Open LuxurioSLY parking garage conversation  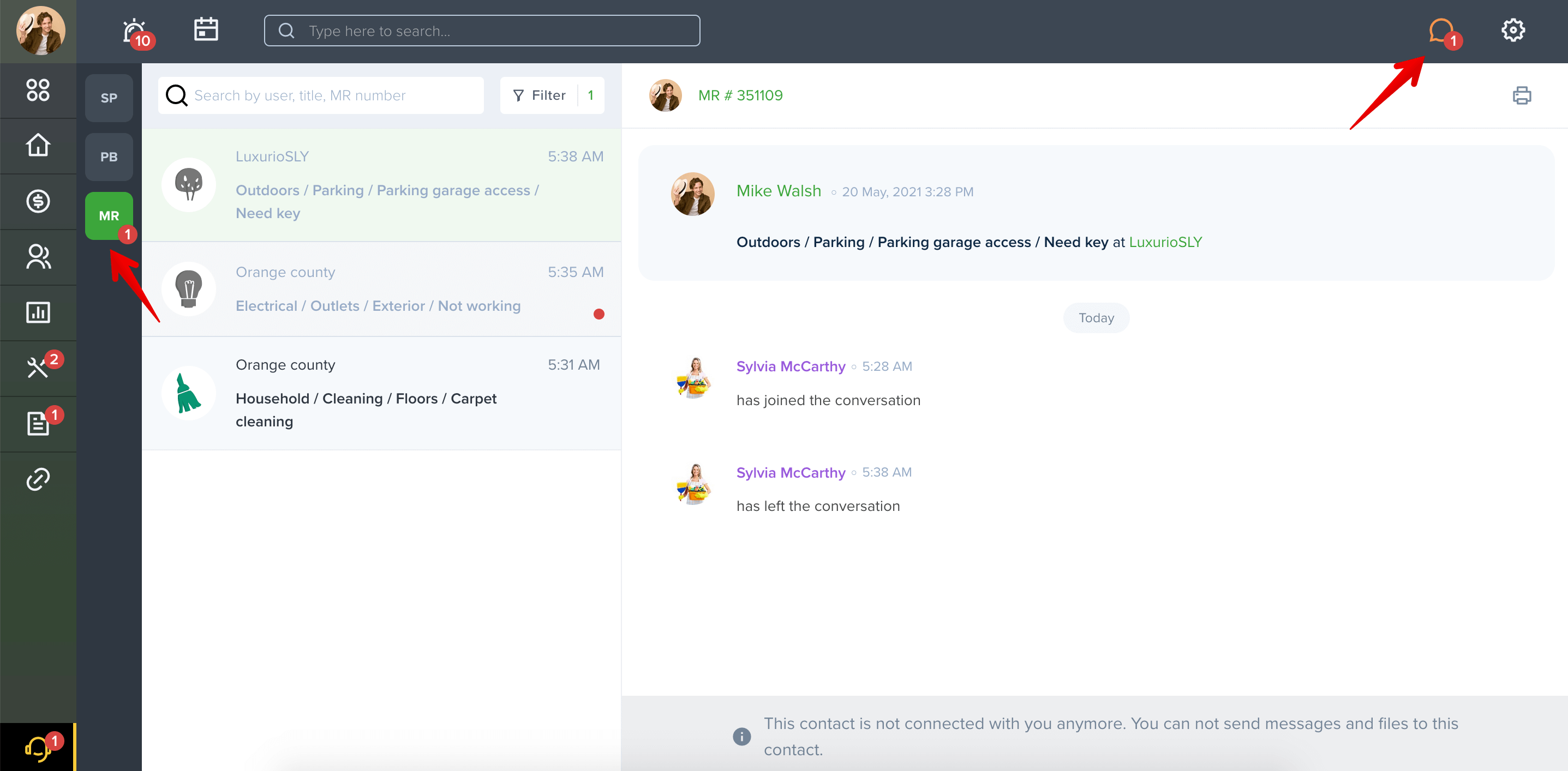(x=382, y=184)
